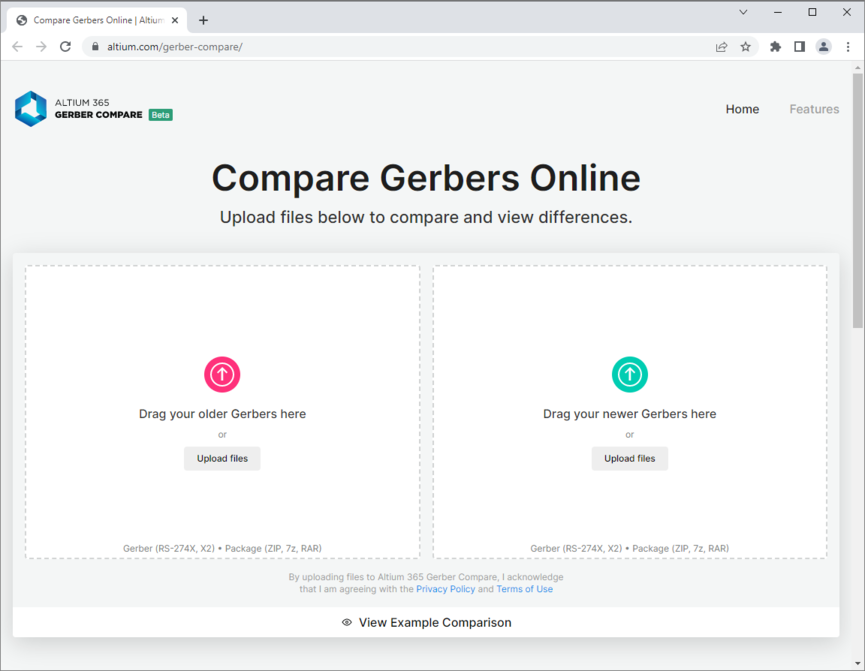The height and width of the screenshot is (671, 865).
Task: View site information via the lock icon
Action: pos(96,46)
